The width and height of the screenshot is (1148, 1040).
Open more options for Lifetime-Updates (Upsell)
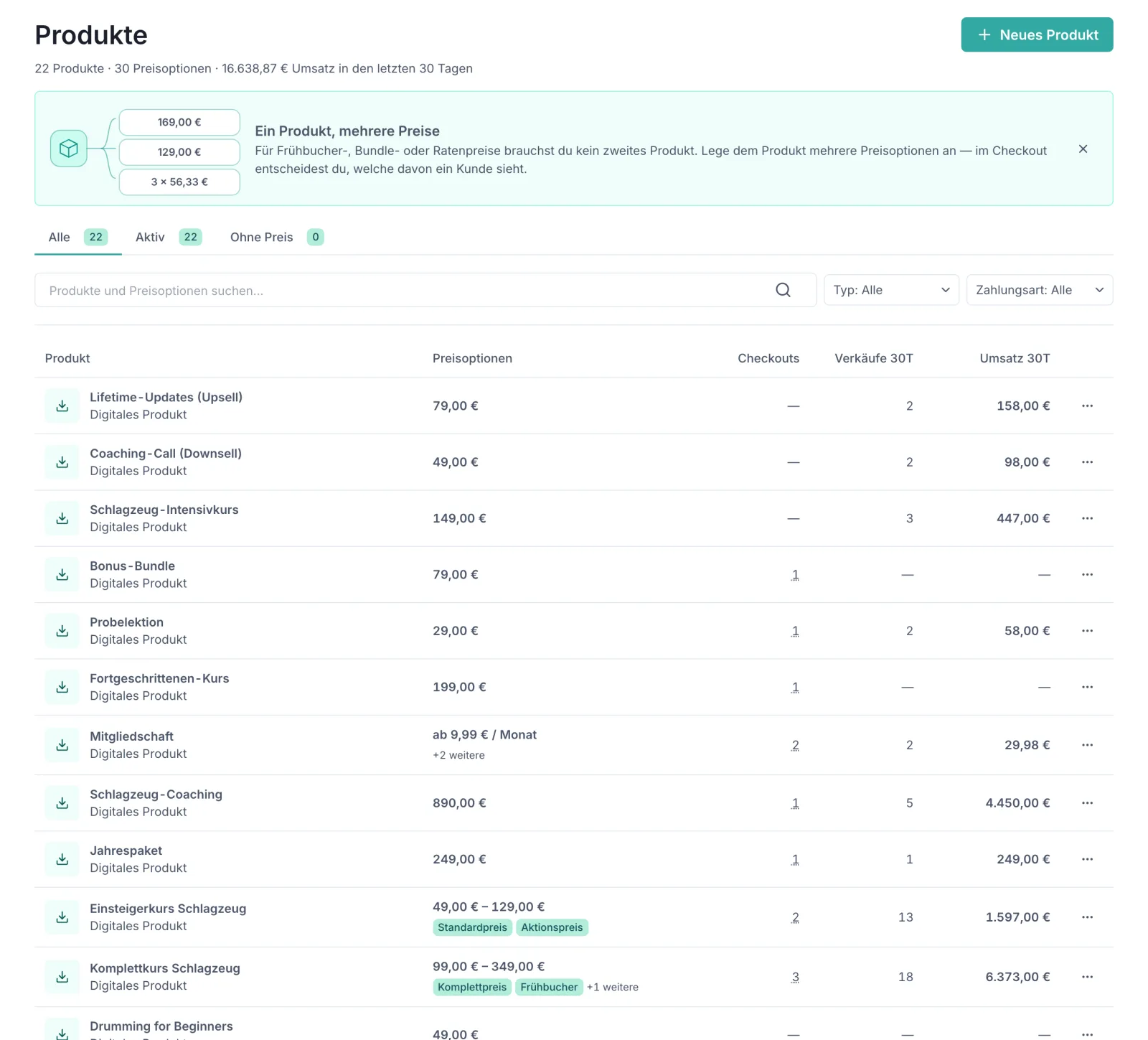(x=1087, y=406)
